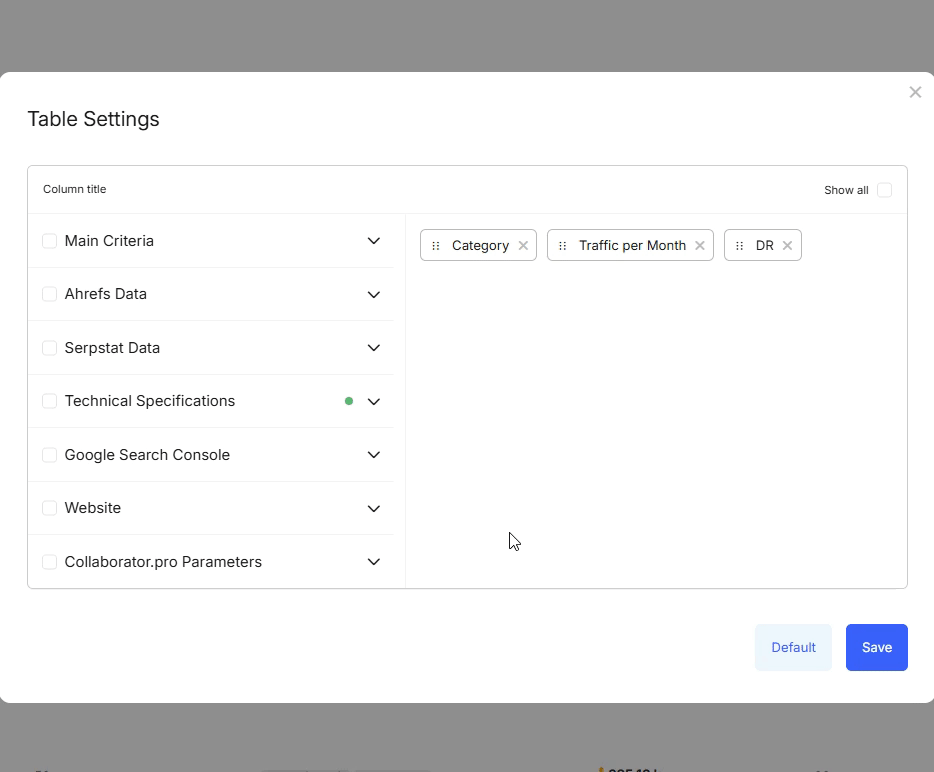Enable the Show all checkbox
The width and height of the screenshot is (934, 772).
click(885, 190)
